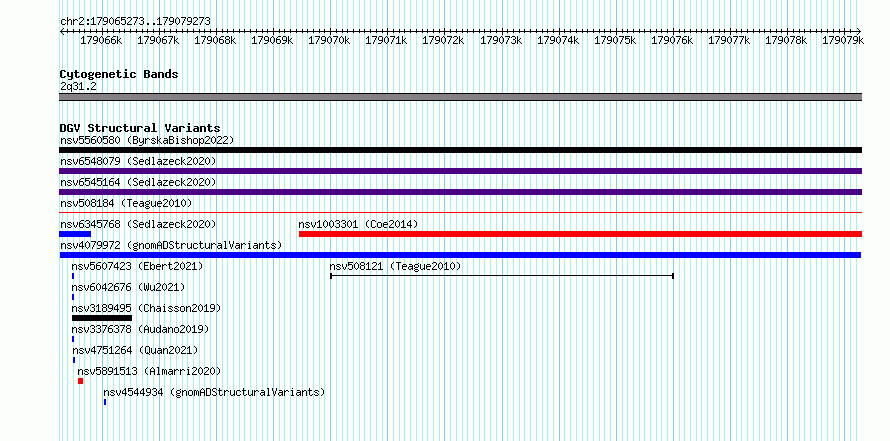Click the thin red nsv508184 variant line
This screenshot has height=441, width=890.
pyautogui.click(x=460, y=213)
